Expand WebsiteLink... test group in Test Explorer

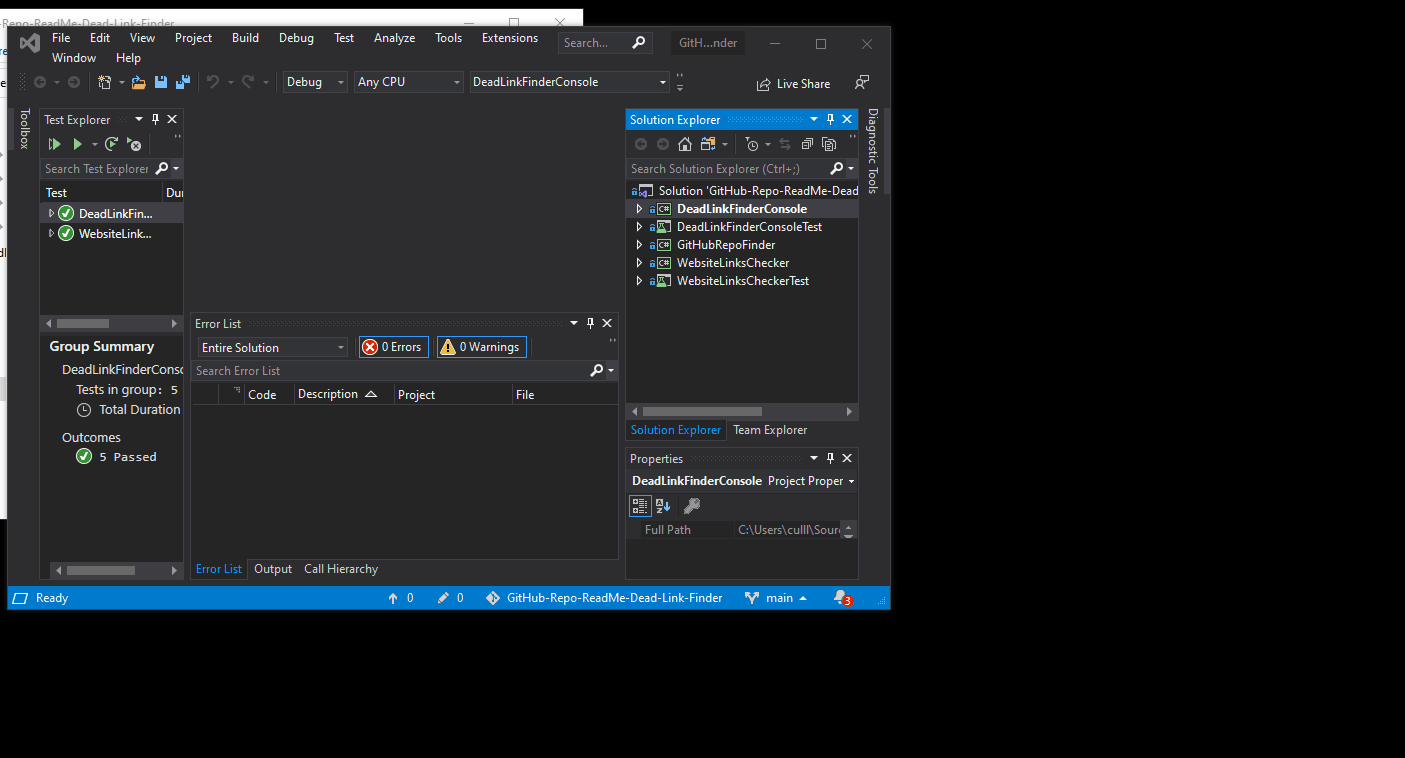click(51, 233)
